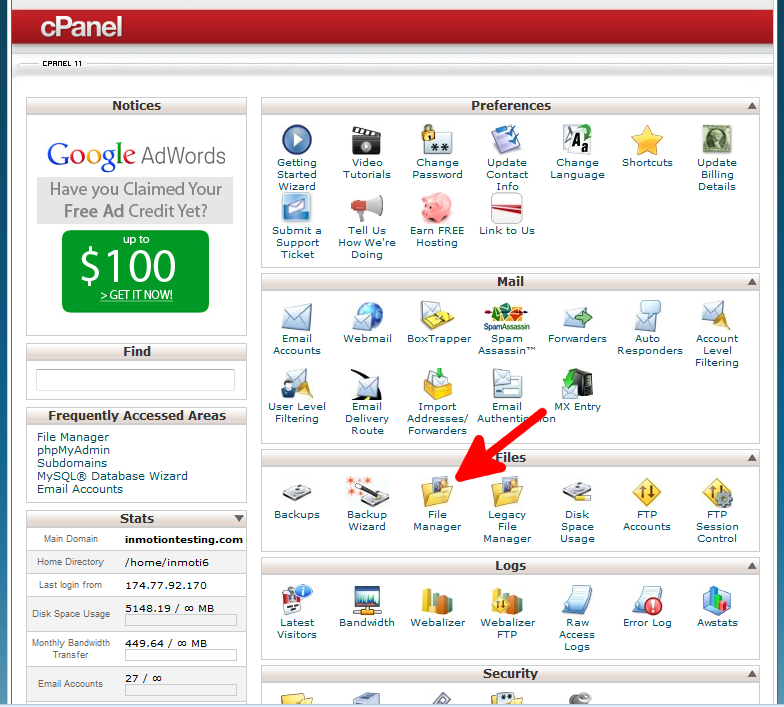Open Video Tutorials clapperboard icon
This screenshot has height=707, width=784.
[x=366, y=140]
